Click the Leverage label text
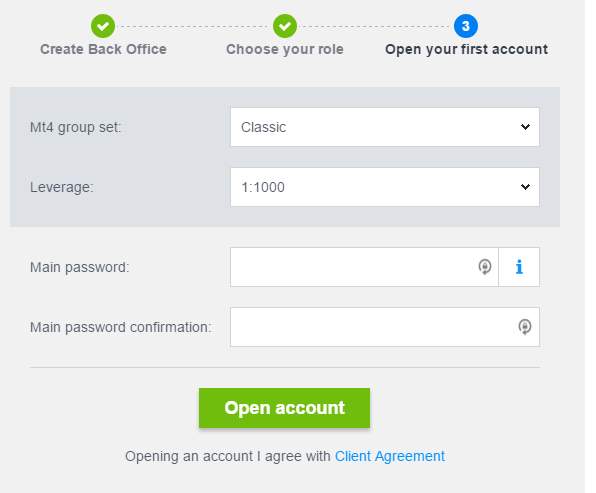This screenshot has width=596, height=493. (62, 187)
